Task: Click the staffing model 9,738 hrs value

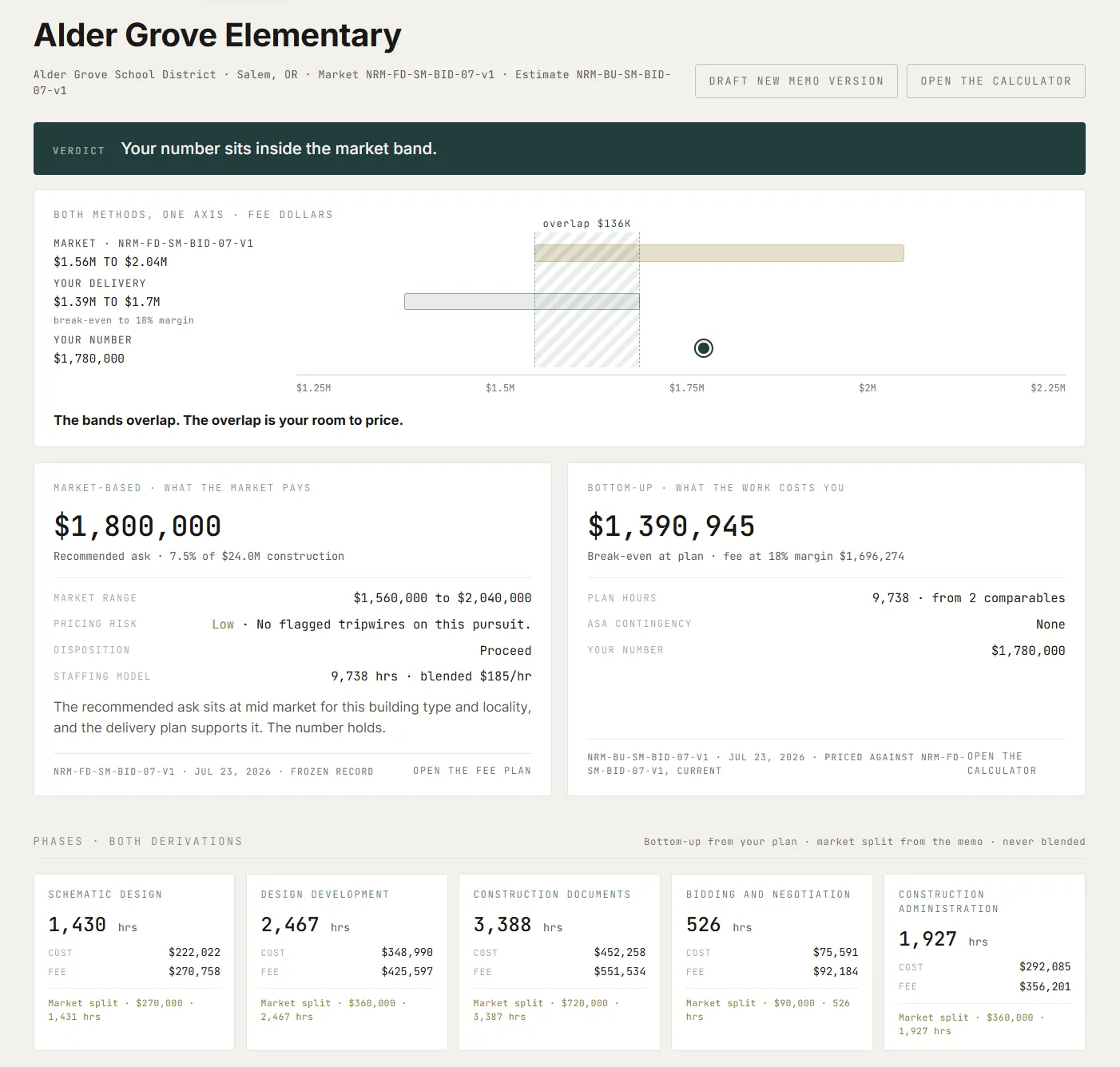Action: [431, 676]
